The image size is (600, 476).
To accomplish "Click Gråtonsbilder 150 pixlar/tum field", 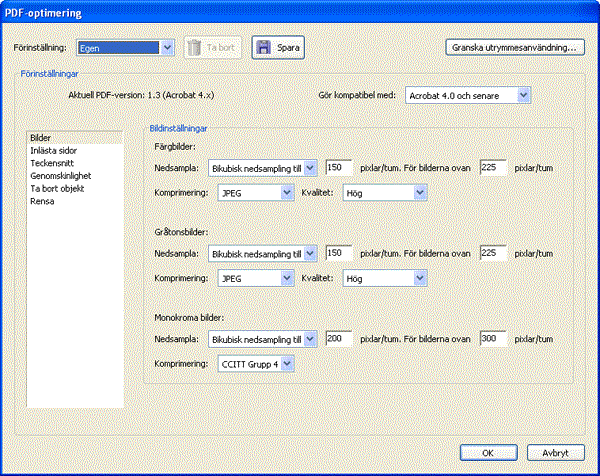I will [339, 253].
